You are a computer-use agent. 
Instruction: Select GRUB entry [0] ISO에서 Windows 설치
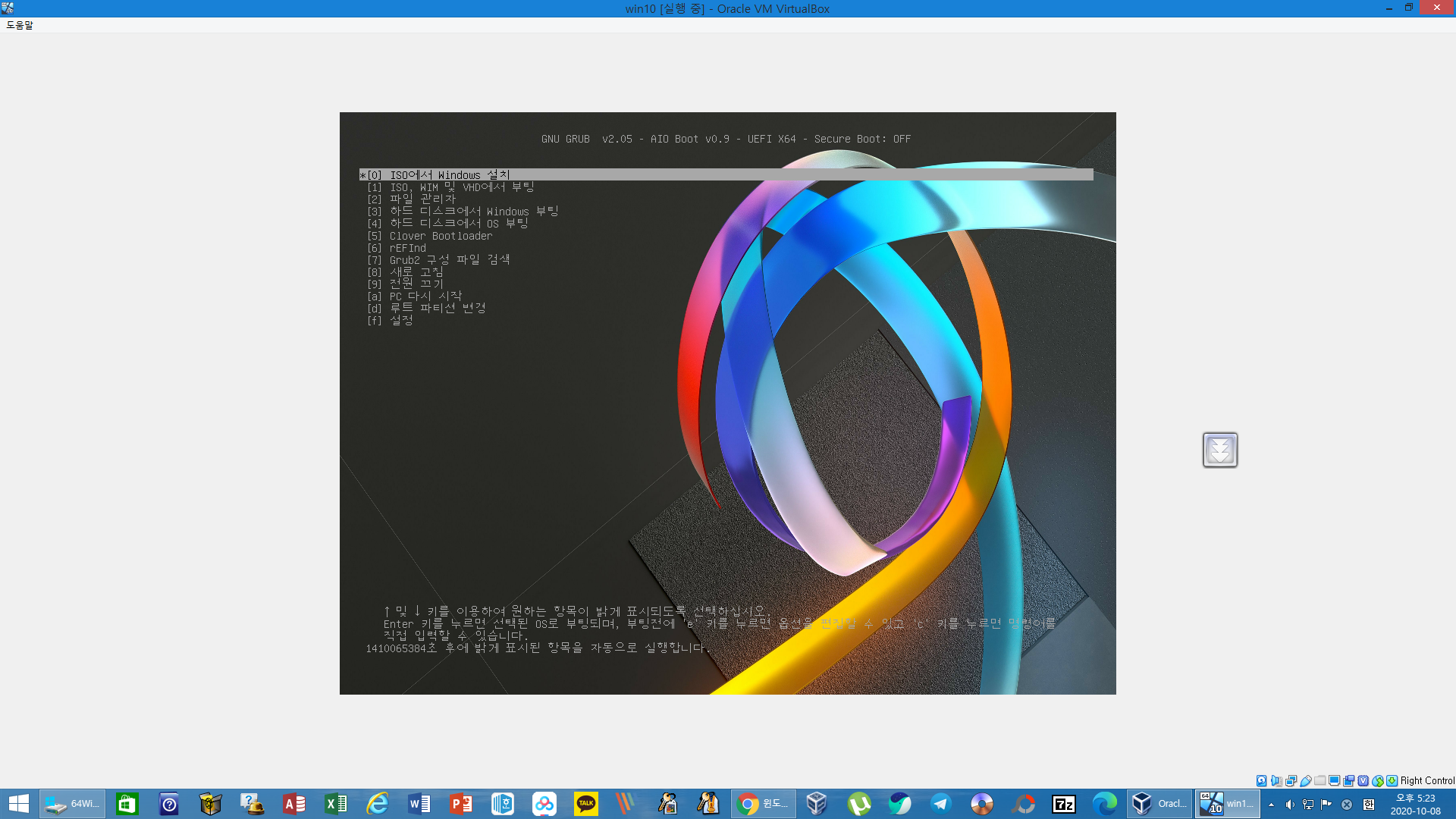(726, 174)
